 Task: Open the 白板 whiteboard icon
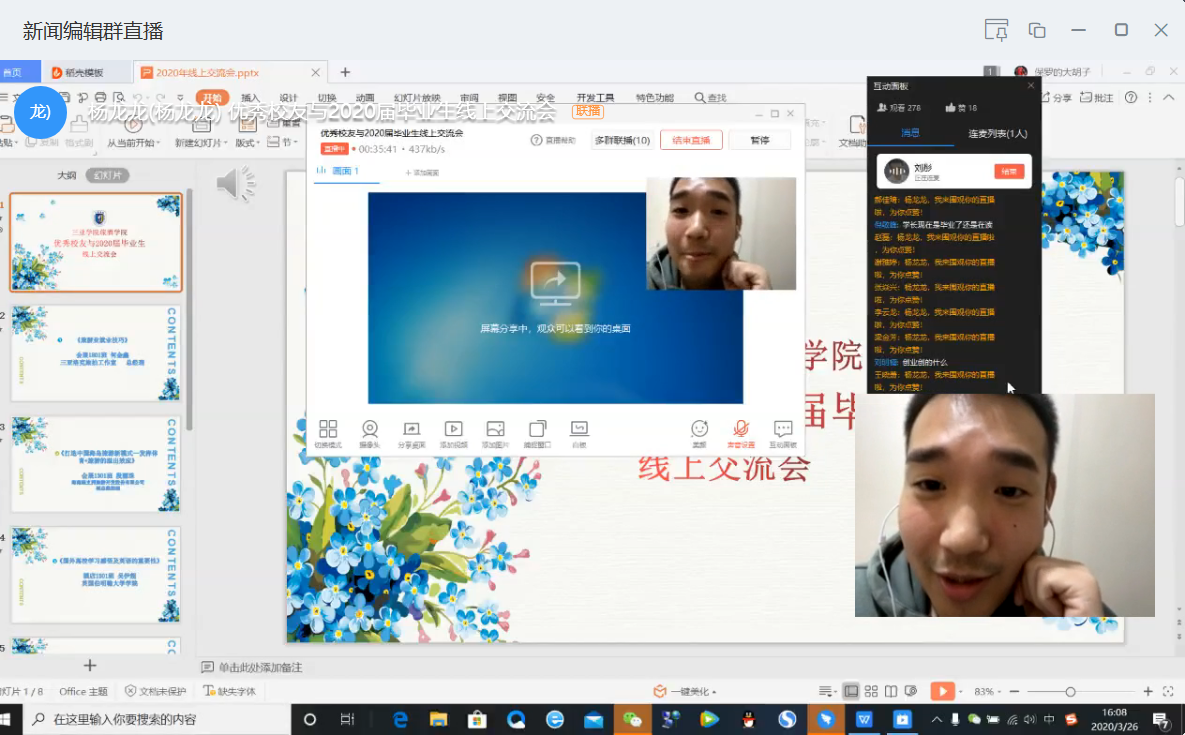(x=579, y=429)
